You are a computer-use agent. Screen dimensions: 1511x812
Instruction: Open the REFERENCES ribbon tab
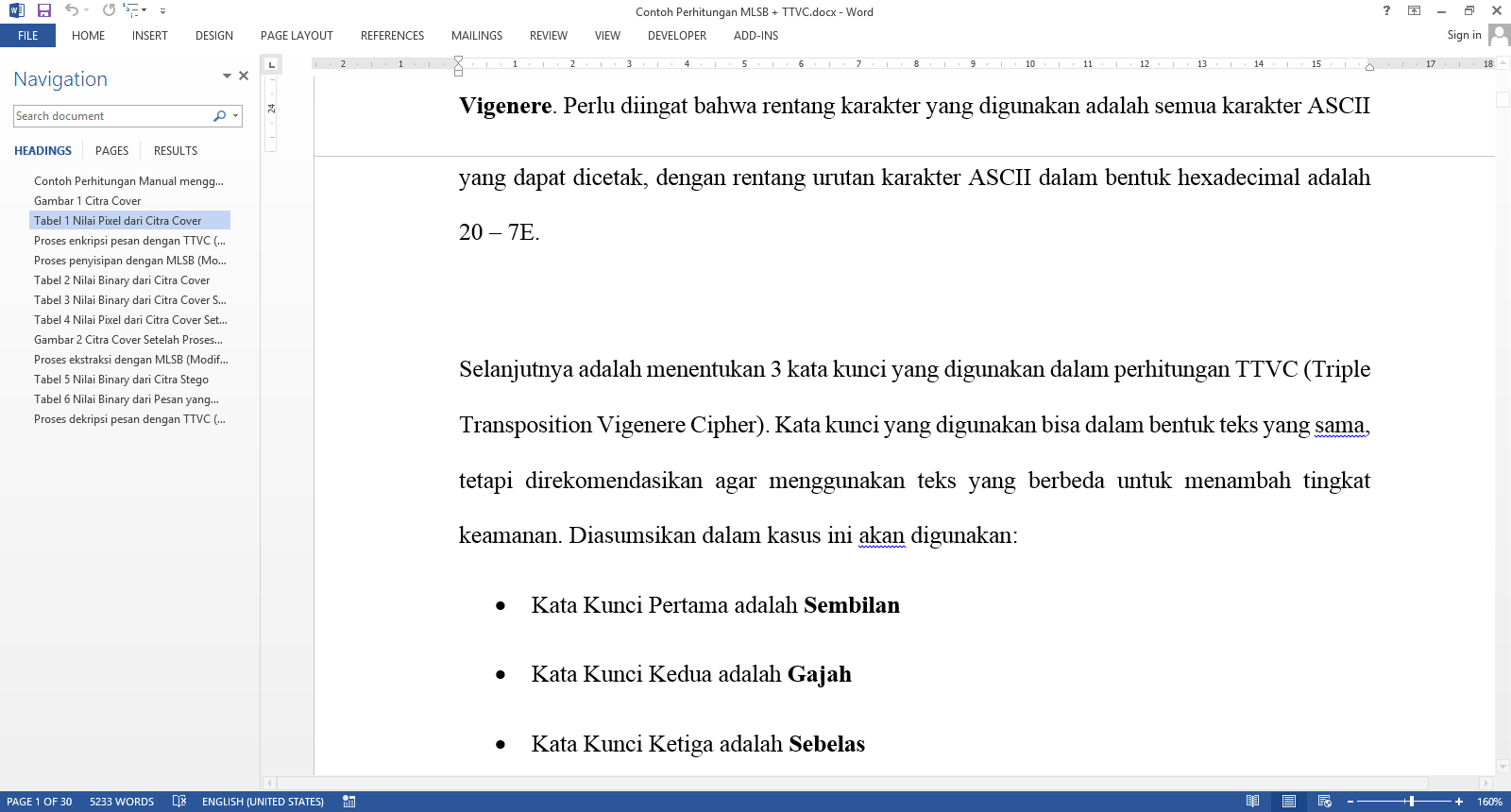tap(392, 36)
